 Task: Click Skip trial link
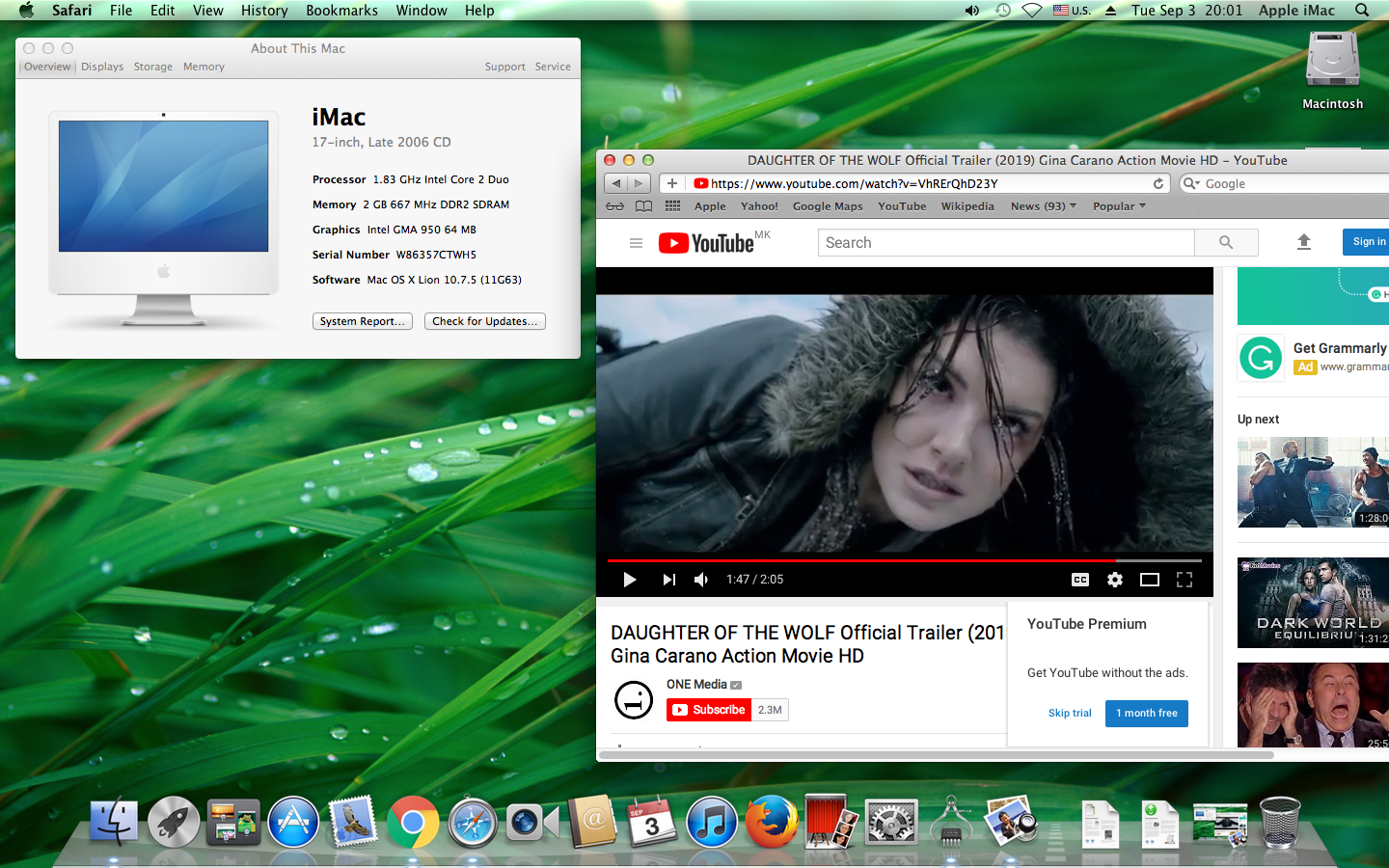1070,714
